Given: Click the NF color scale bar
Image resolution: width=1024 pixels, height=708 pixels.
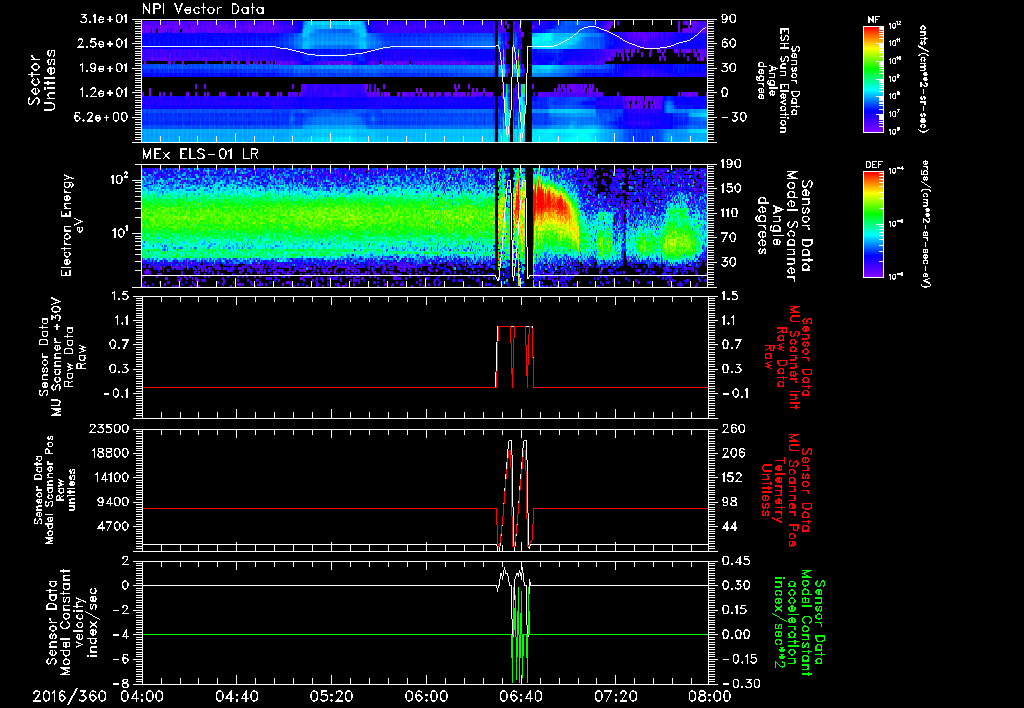Looking at the screenshot, I should [874, 79].
